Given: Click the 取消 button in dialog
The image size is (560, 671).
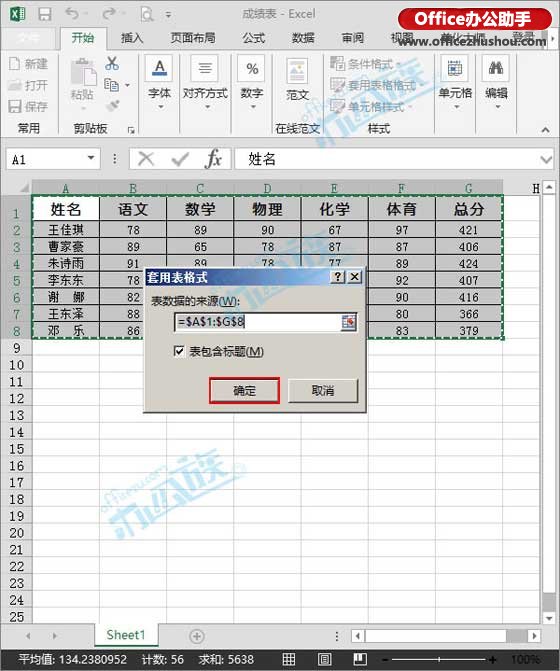Looking at the screenshot, I should tap(323, 390).
